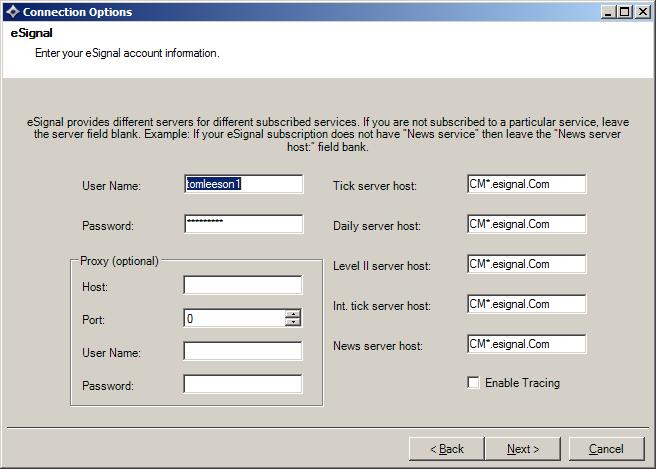The width and height of the screenshot is (656, 470).
Task: Focus the eSignal account Password field
Action: 243,224
